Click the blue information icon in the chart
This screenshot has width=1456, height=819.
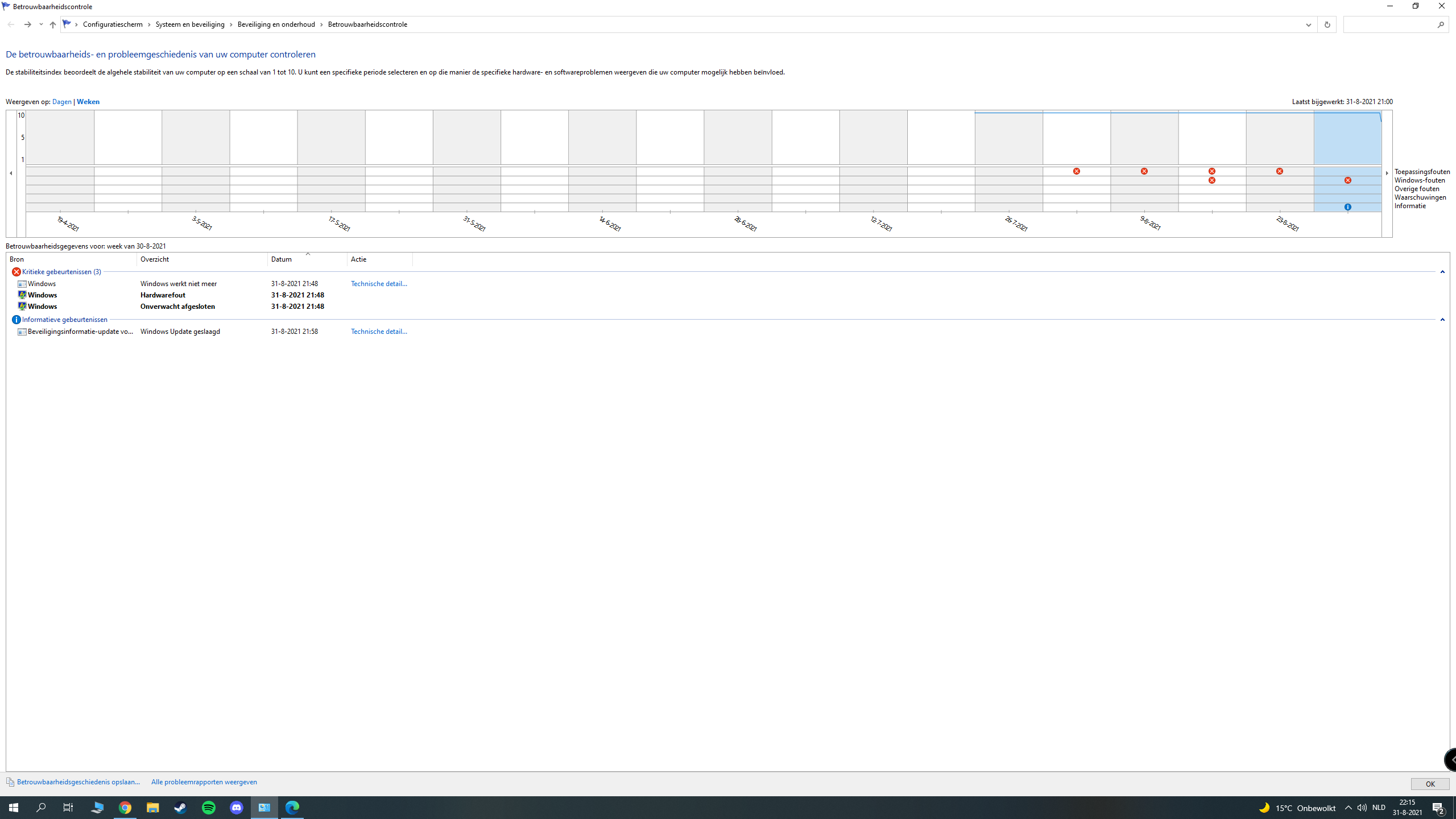click(1348, 207)
